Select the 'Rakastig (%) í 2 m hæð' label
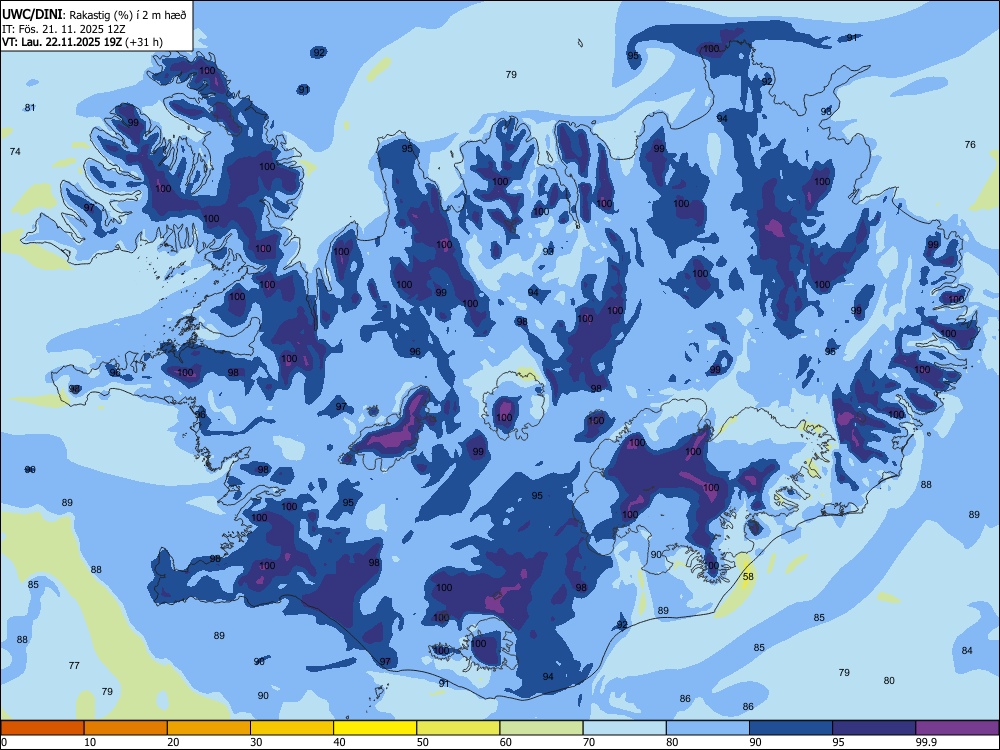Image resolution: width=1000 pixels, height=750 pixels. 128,15
